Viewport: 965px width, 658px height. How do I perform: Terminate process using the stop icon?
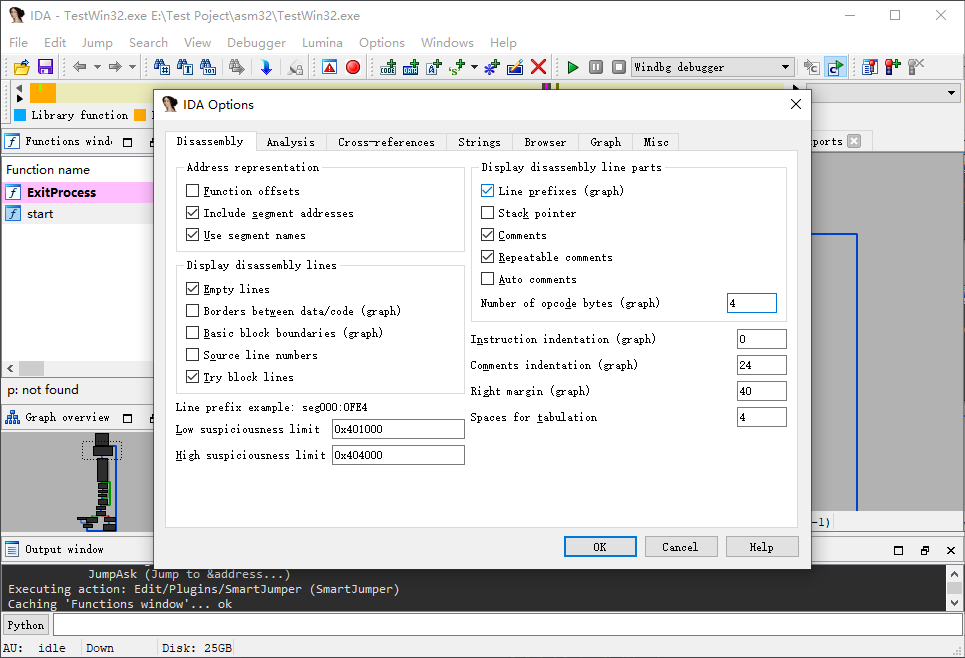(619, 67)
